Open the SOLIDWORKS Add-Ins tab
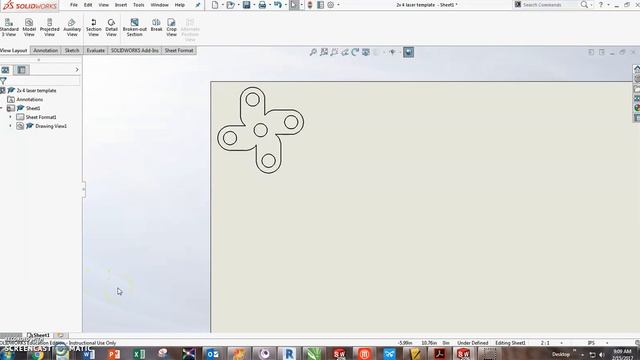The width and height of the screenshot is (640, 360). coord(134,50)
